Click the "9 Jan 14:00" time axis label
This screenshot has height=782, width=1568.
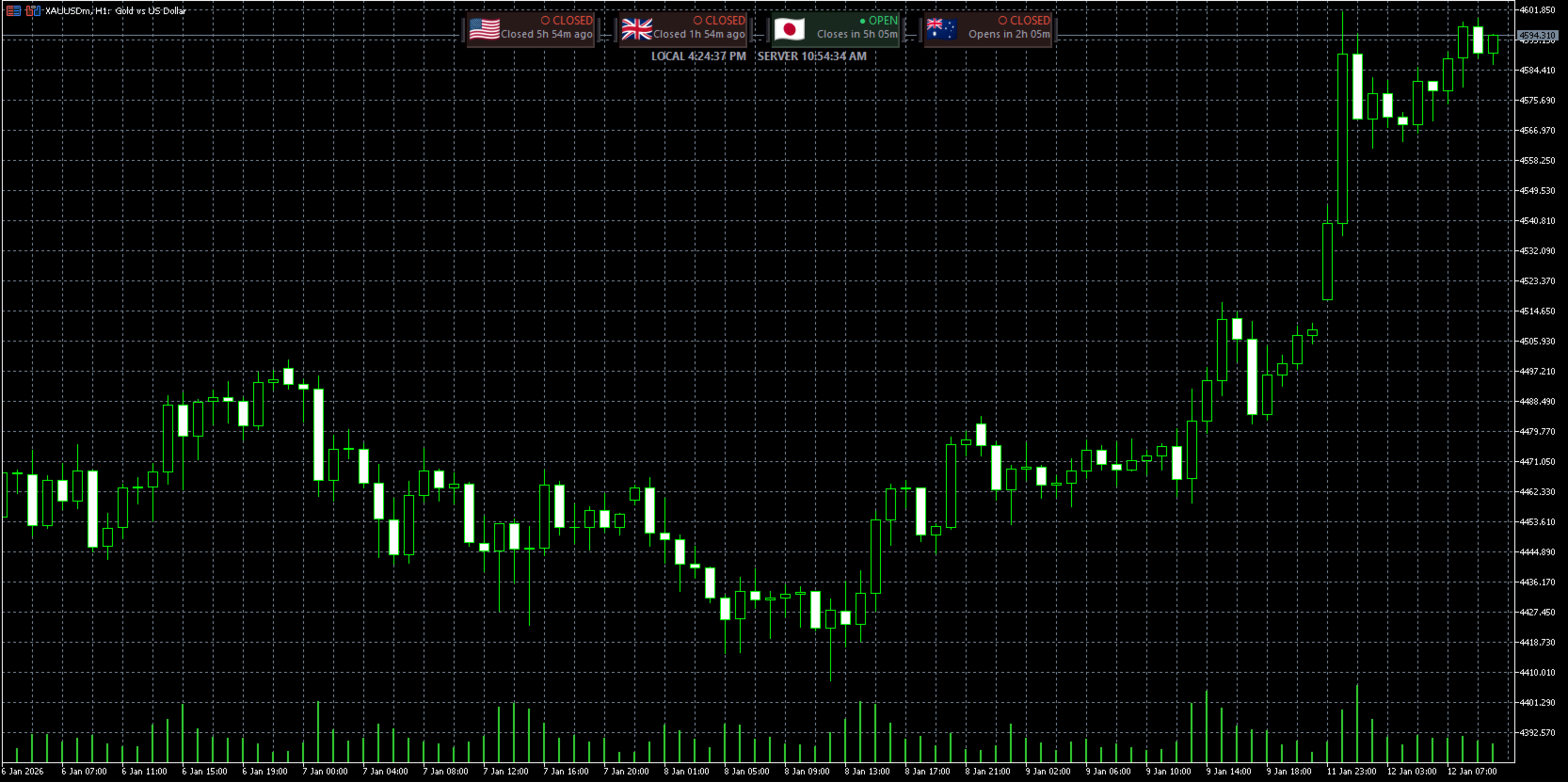point(1228,772)
